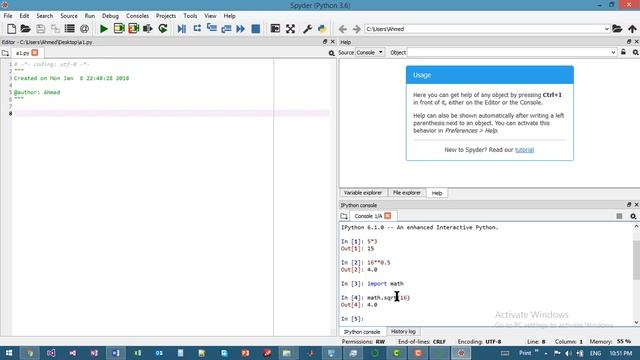Go forward with right arrow in toolbar
Viewport: 640px width, 360px height.
[x=357, y=29]
